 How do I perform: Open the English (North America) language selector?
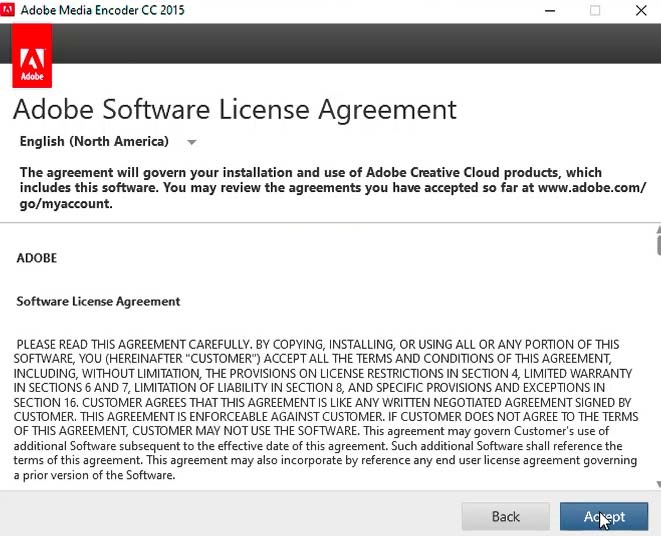tap(95, 141)
